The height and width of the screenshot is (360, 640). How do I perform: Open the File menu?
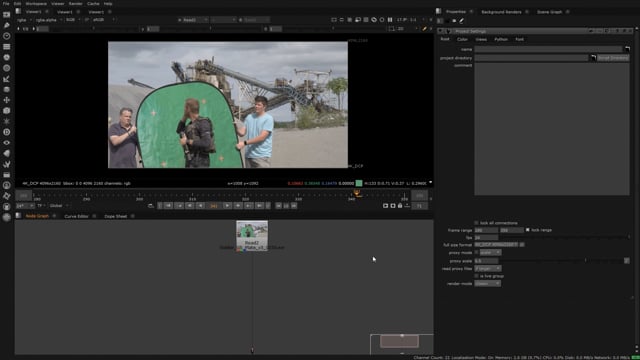point(6,4)
